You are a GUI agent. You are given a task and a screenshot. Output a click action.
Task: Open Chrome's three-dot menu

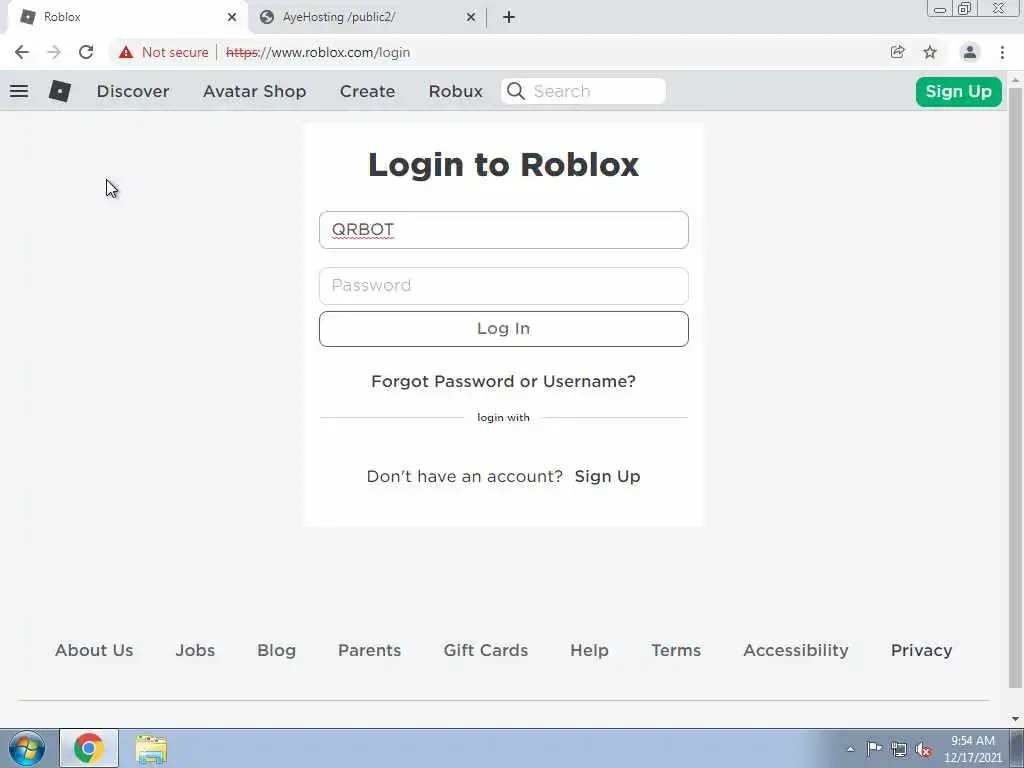(x=1002, y=52)
